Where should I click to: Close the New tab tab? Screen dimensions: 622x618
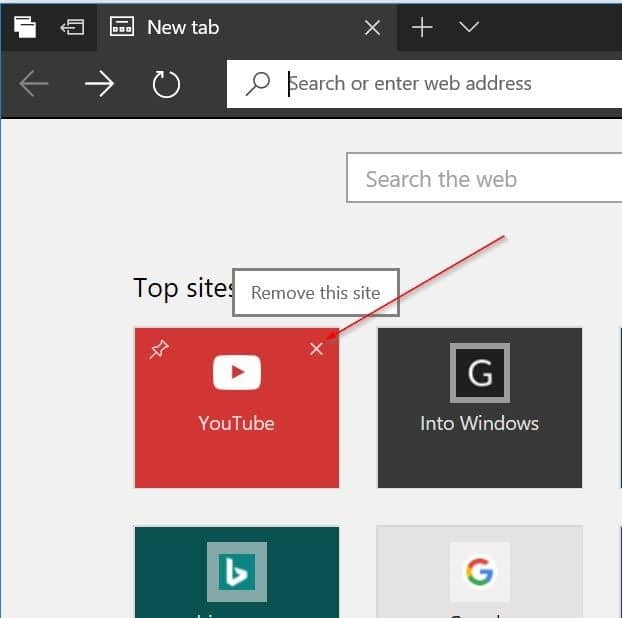tap(372, 28)
